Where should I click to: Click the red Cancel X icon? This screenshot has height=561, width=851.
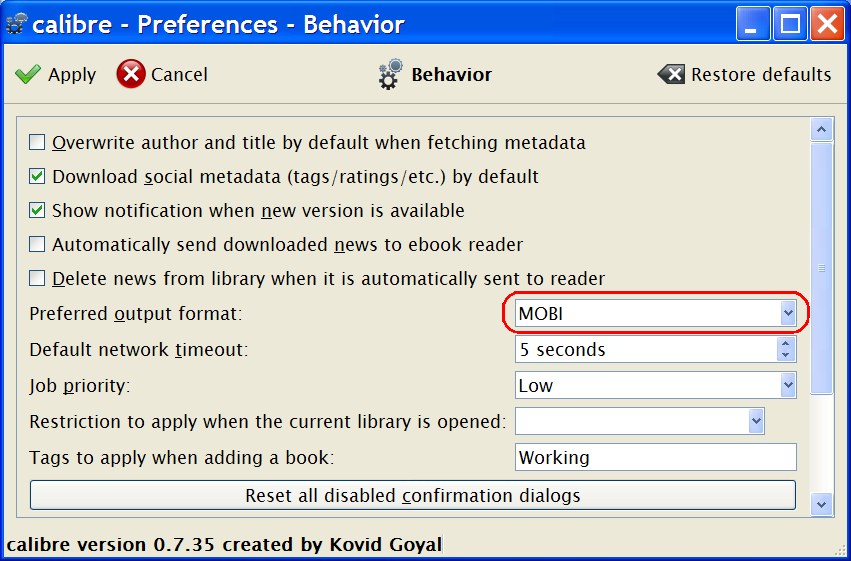130,74
